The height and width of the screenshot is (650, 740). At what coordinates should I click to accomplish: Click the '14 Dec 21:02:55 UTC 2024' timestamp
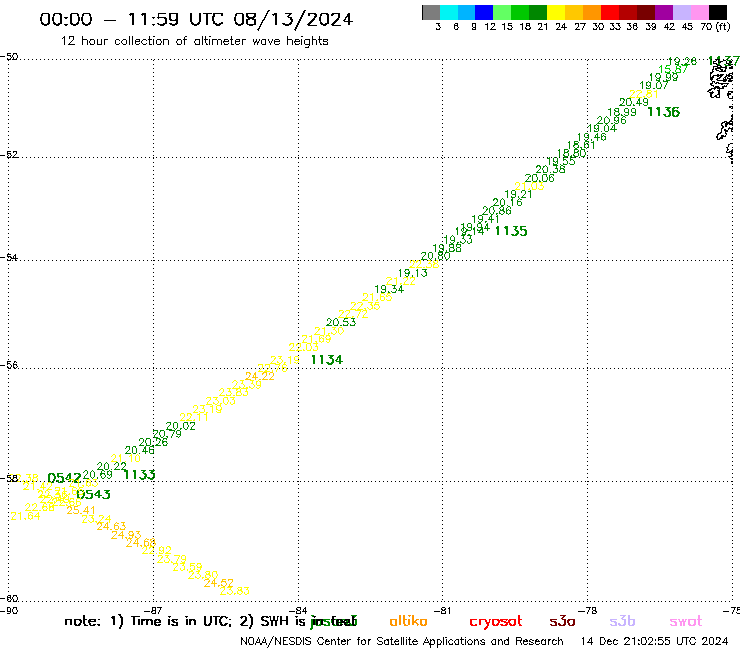pyautogui.click(x=655, y=642)
